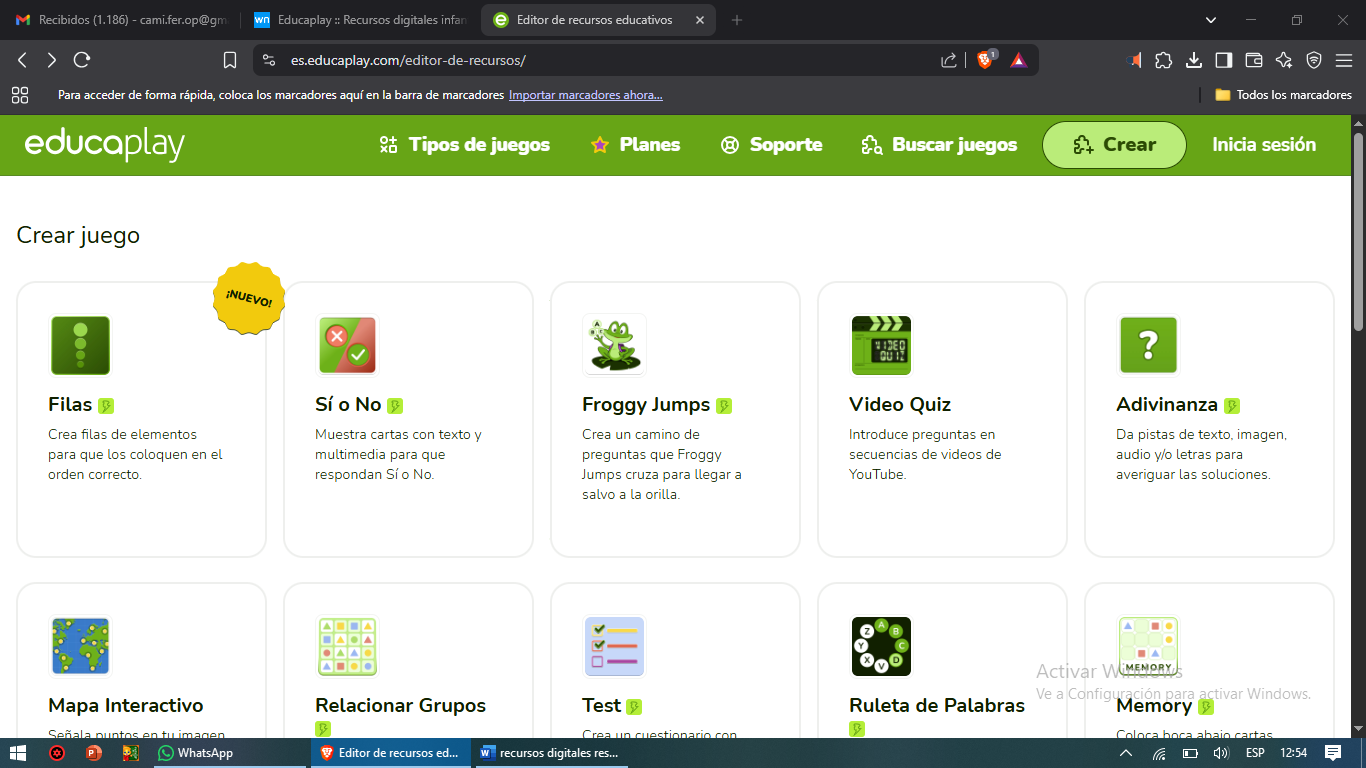This screenshot has height=768, width=1366.
Task: Click the Relacionar Grupos grid icon
Action: point(347,645)
